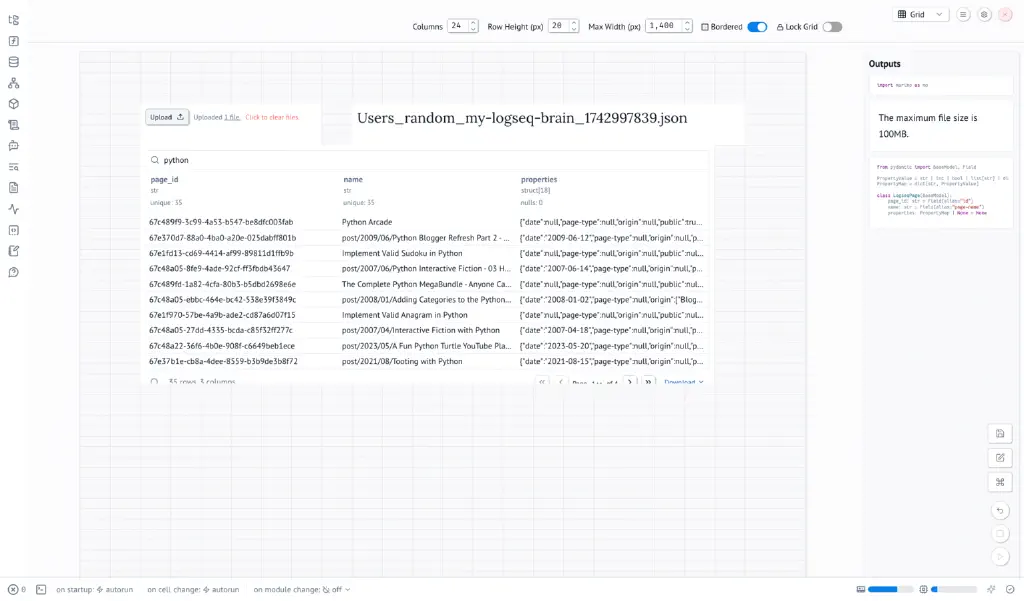
Task: Select 'Implement Valid Sudoku in Python' cell
Action: (x=402, y=253)
